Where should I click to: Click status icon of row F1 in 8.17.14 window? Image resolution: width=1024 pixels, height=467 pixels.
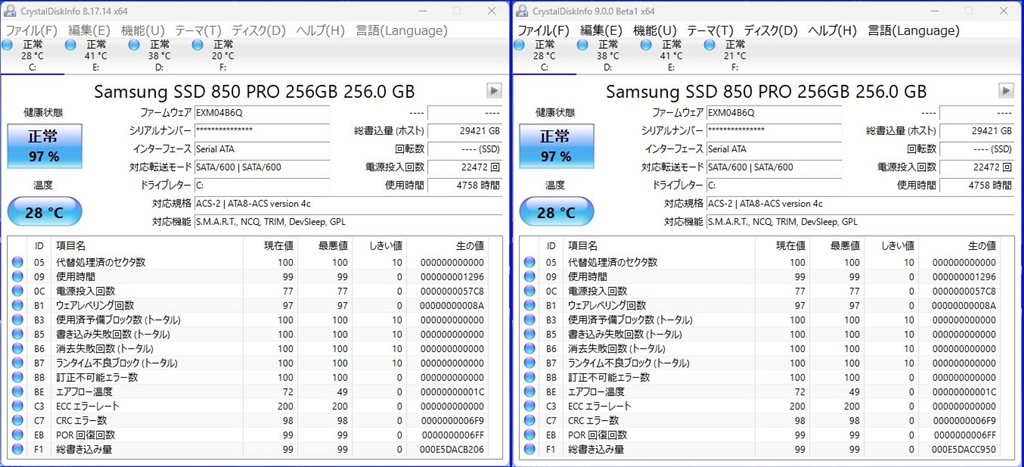[18, 449]
